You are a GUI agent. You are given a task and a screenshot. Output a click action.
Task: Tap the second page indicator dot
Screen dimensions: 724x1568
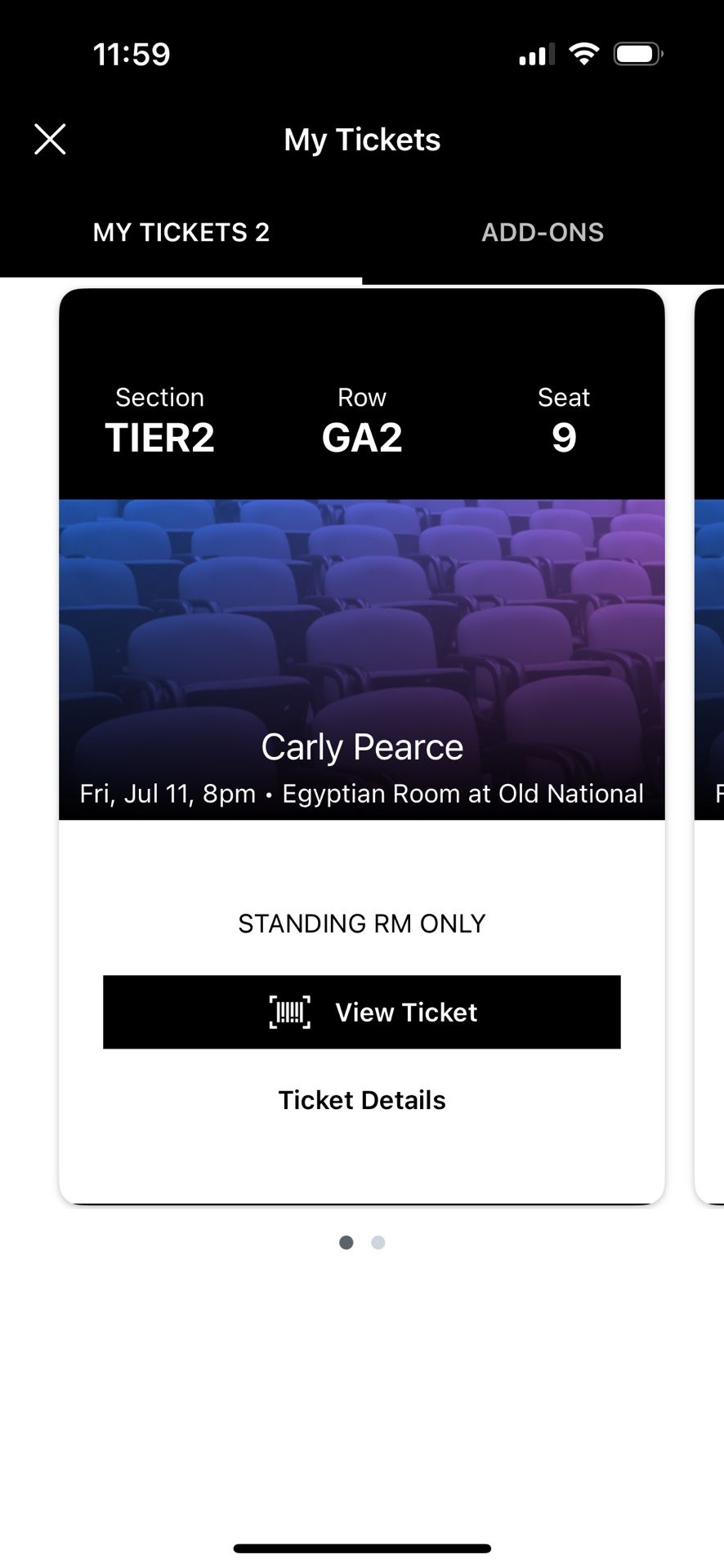coord(378,1242)
